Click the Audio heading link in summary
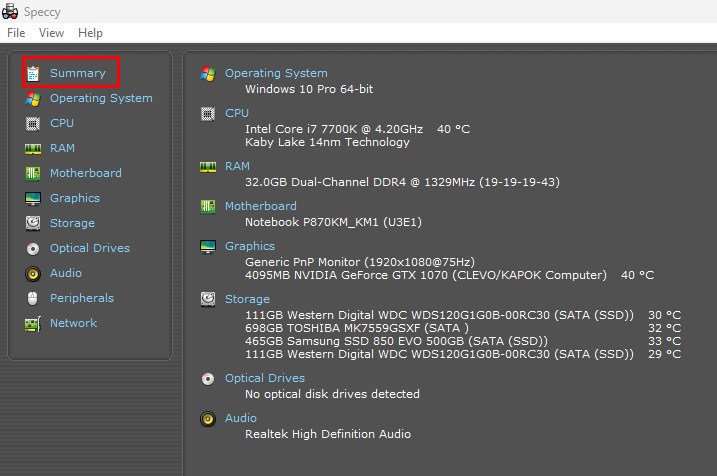 click(241, 418)
